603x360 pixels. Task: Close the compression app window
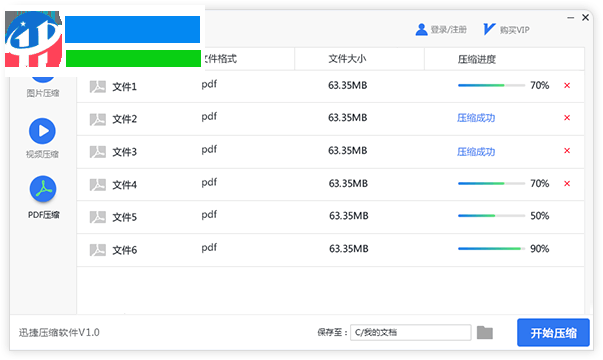click(x=585, y=17)
